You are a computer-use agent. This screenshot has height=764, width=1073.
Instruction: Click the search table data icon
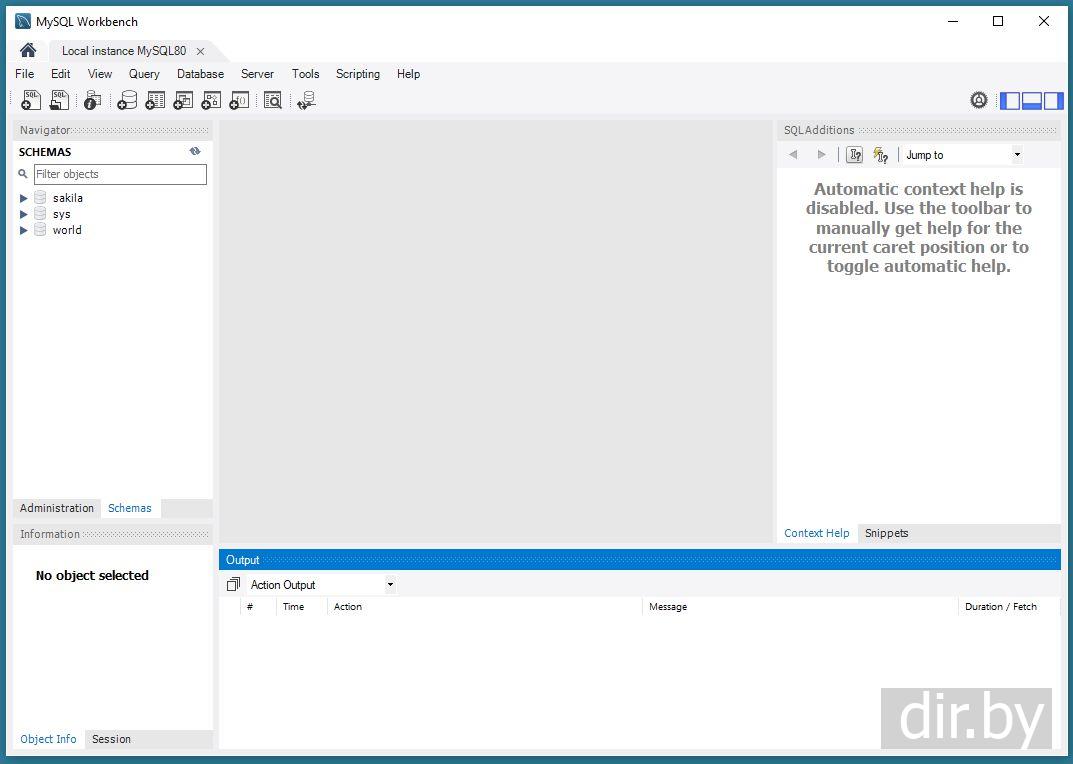(272, 100)
